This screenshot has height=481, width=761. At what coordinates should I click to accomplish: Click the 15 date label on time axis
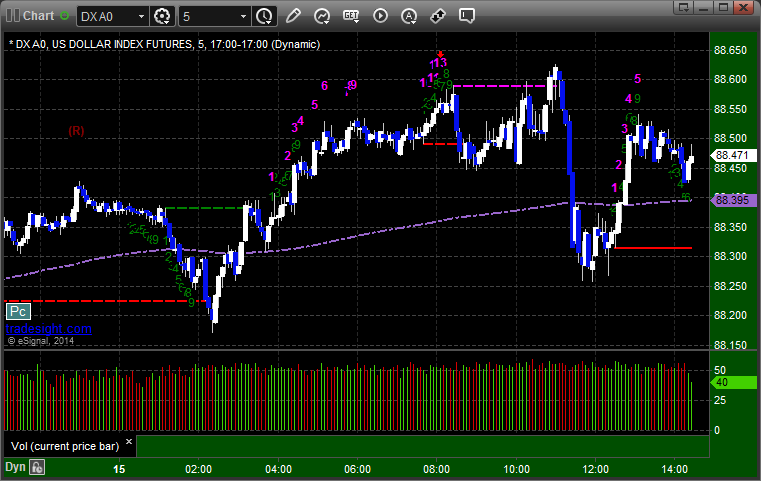click(119, 469)
